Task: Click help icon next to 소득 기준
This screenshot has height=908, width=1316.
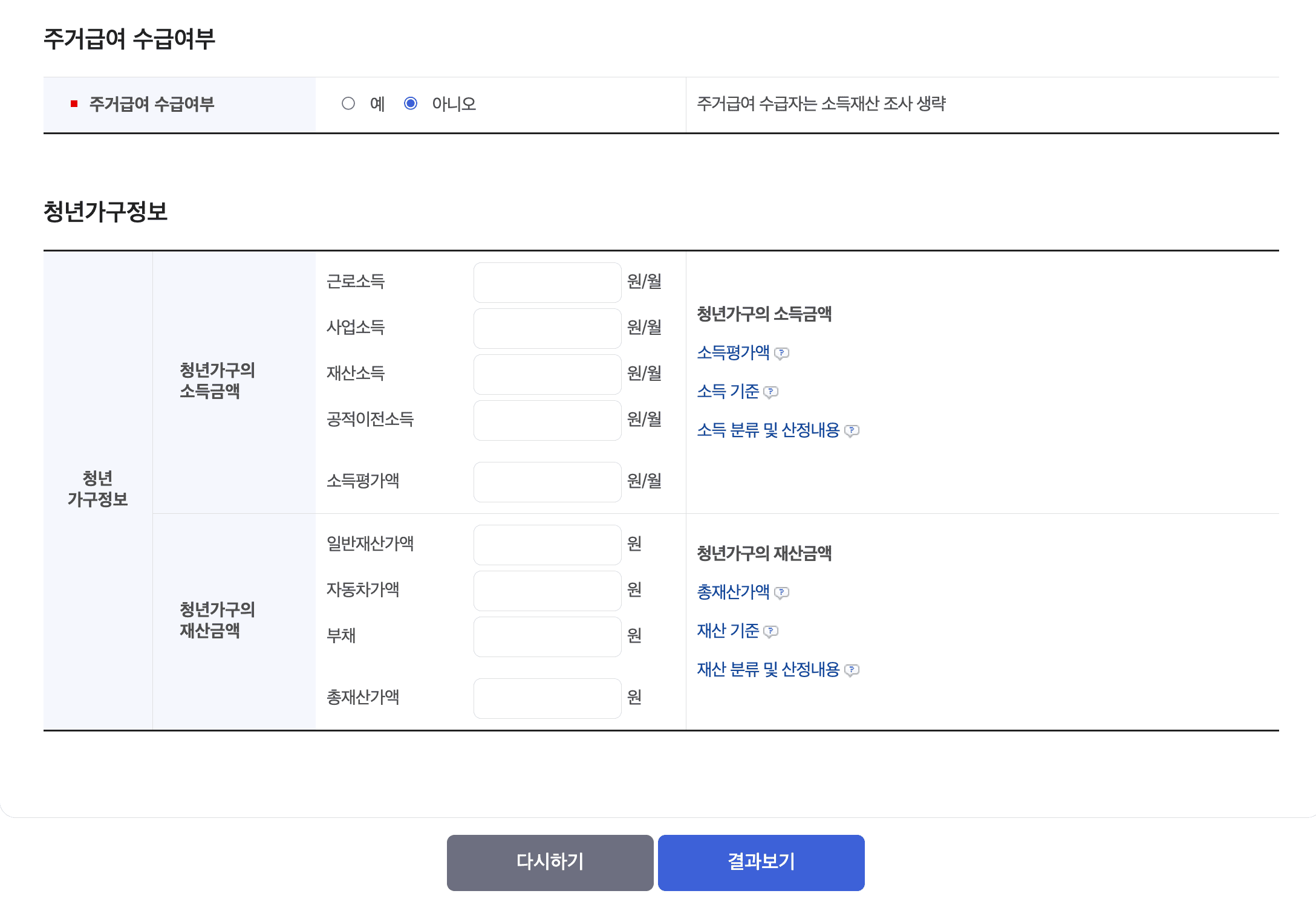Action: coord(770,392)
